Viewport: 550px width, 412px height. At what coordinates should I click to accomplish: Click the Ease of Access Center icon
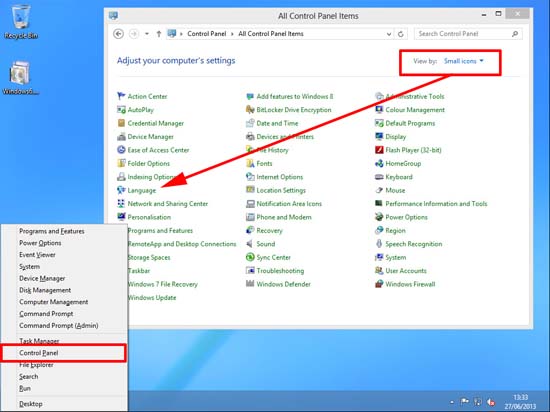pos(121,150)
